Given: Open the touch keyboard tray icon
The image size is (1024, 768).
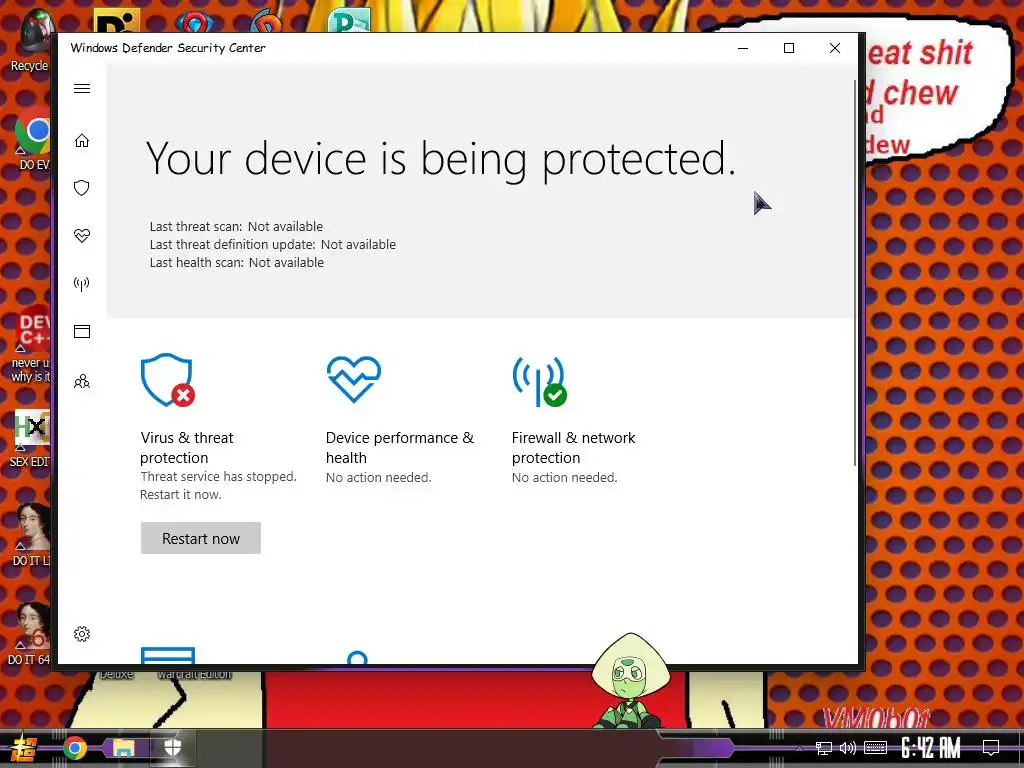Looking at the screenshot, I should click(x=875, y=748).
